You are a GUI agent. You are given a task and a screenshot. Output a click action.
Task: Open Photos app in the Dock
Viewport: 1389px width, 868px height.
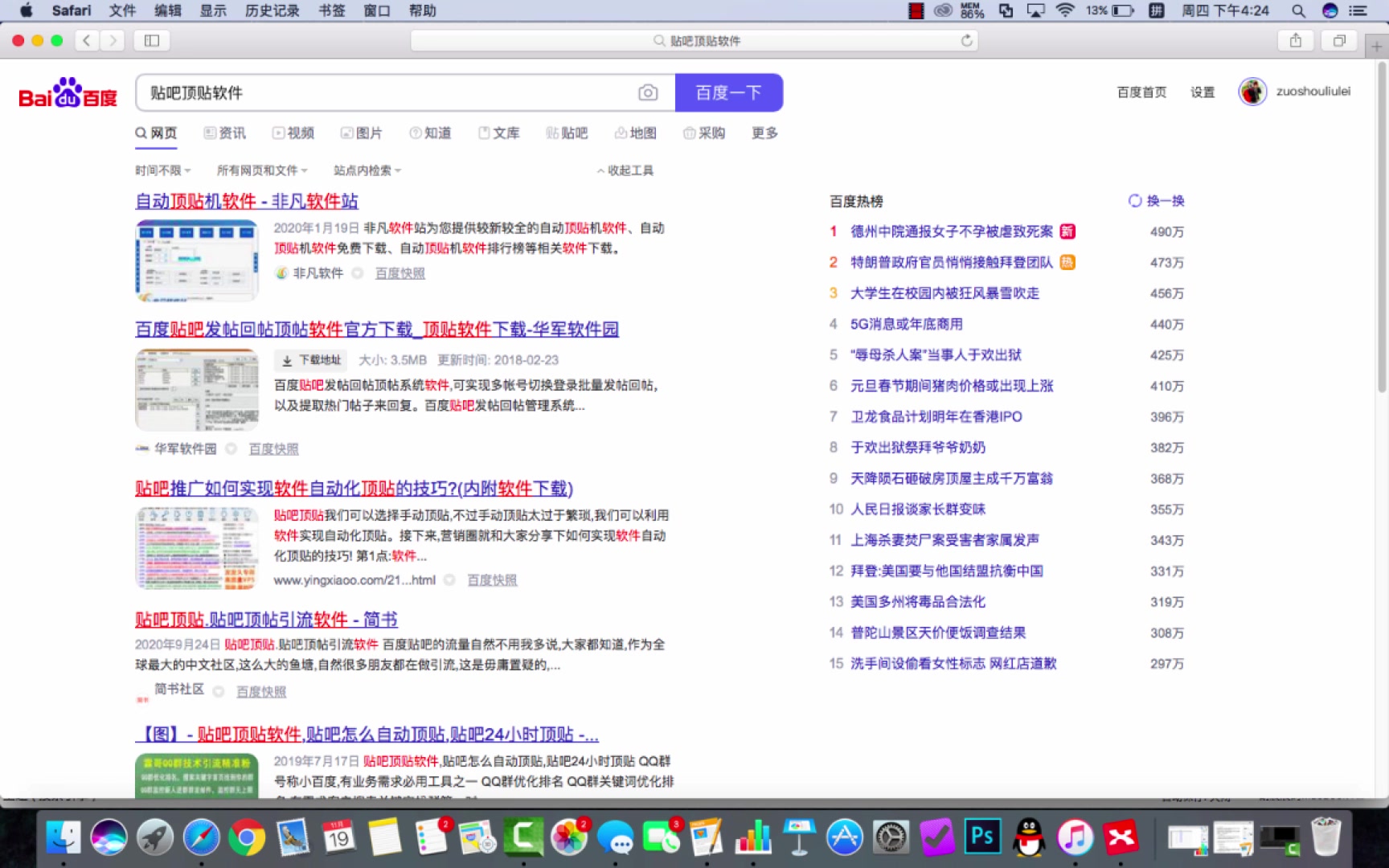(x=569, y=837)
